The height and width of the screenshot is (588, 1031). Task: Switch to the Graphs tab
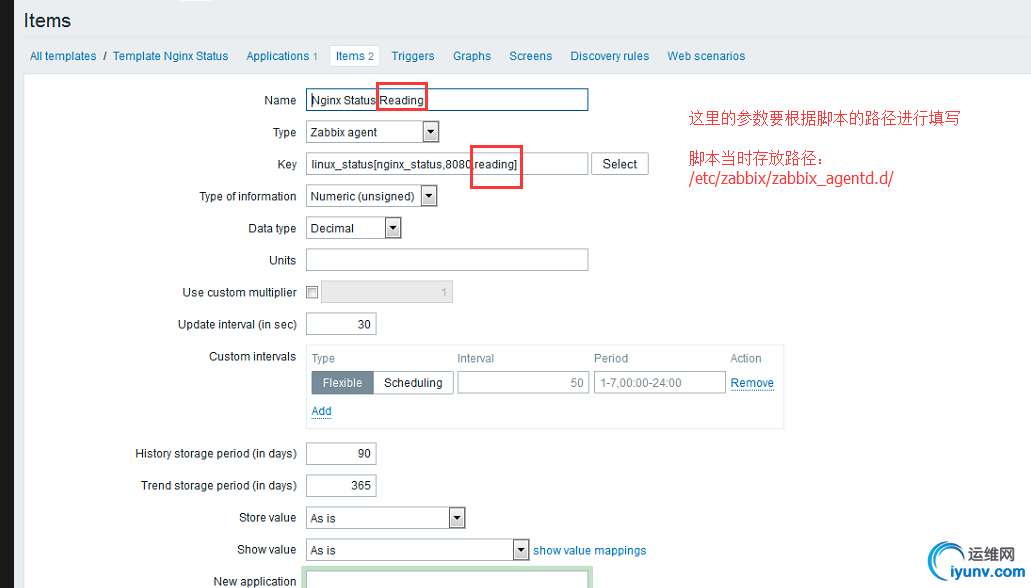[x=471, y=56]
